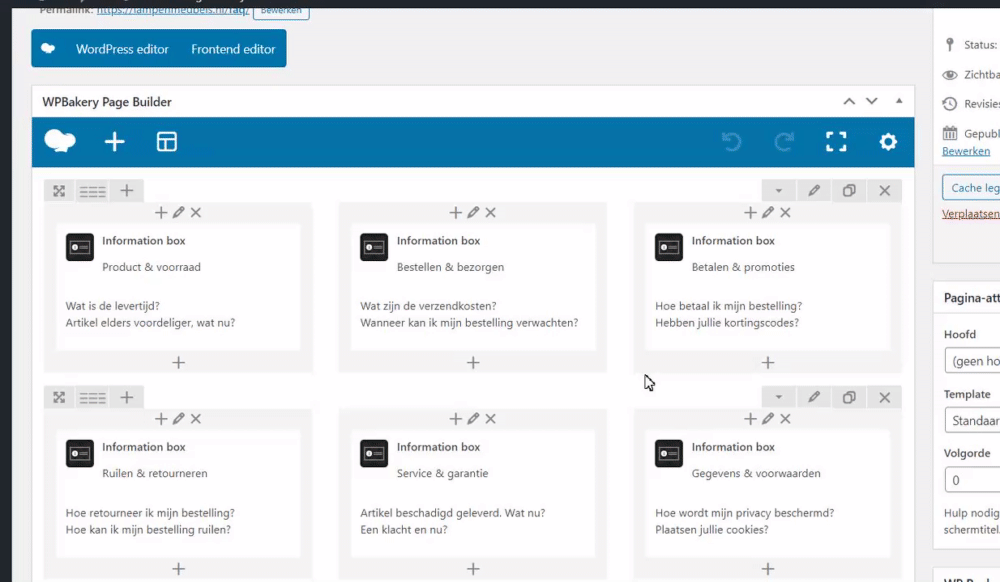Edit column containing Product & voorraad
This screenshot has width=1000, height=582.
[179, 212]
